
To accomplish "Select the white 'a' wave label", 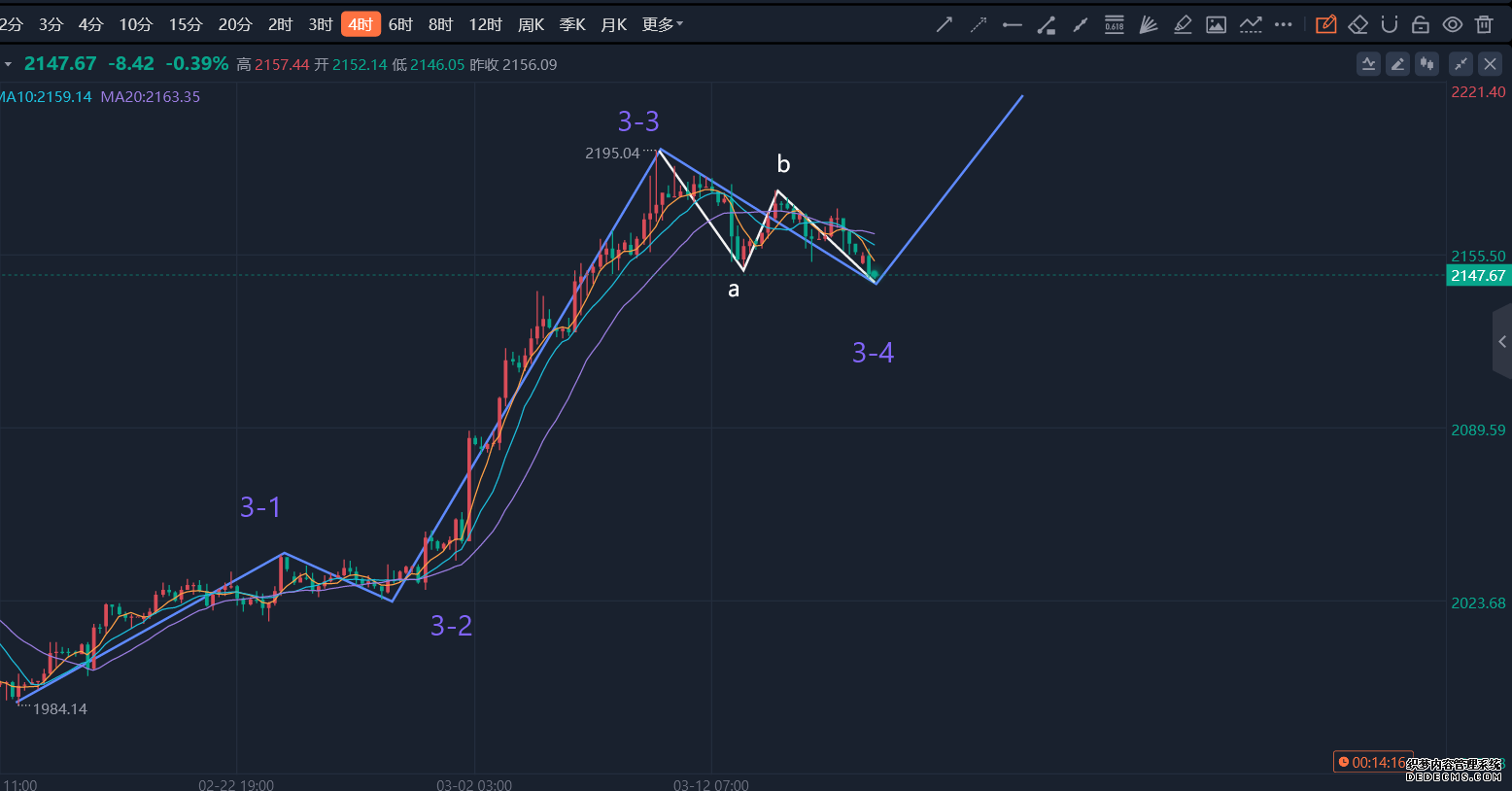I will point(734,290).
